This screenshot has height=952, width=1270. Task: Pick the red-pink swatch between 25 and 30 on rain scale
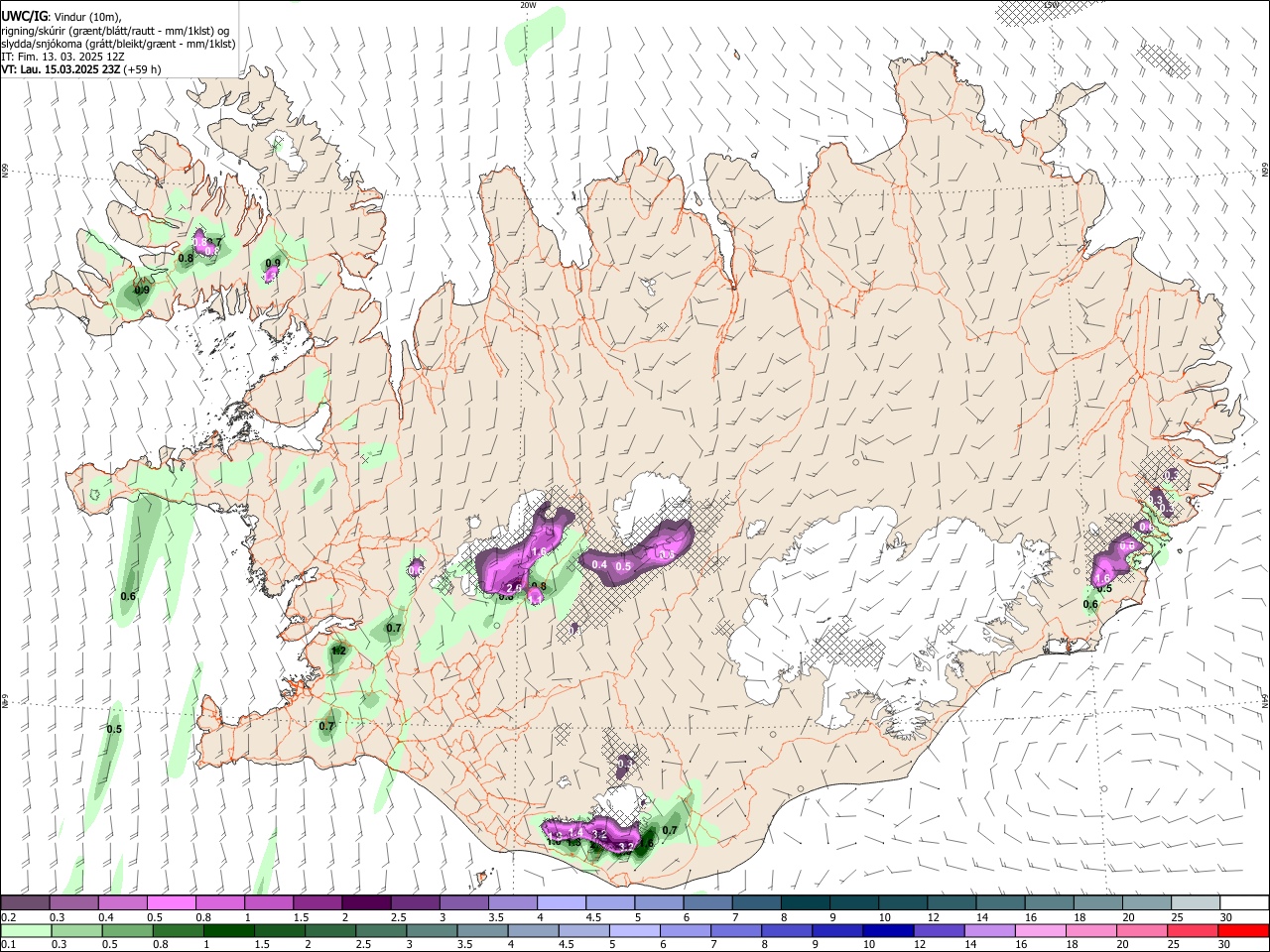pyautogui.click(x=1193, y=931)
